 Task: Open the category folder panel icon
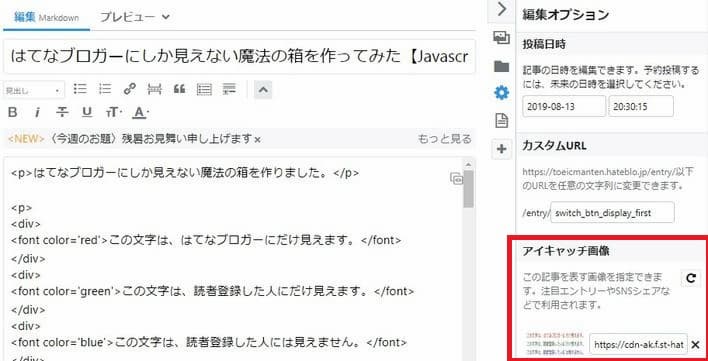point(501,66)
